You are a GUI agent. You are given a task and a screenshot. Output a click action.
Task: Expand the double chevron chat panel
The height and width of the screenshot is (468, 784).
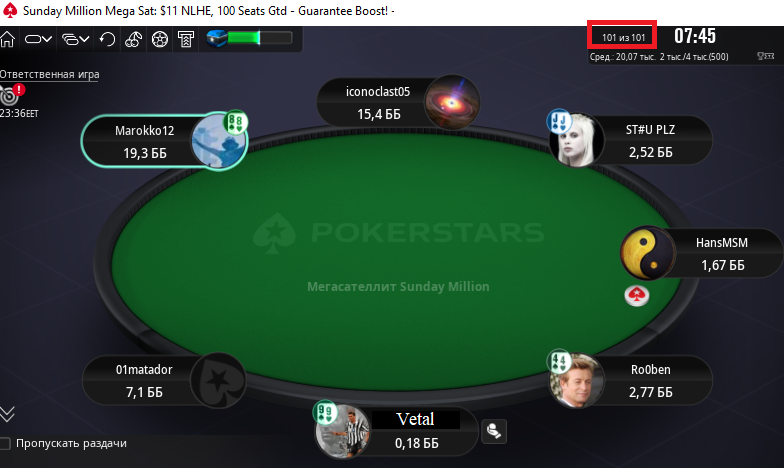tap(7, 414)
